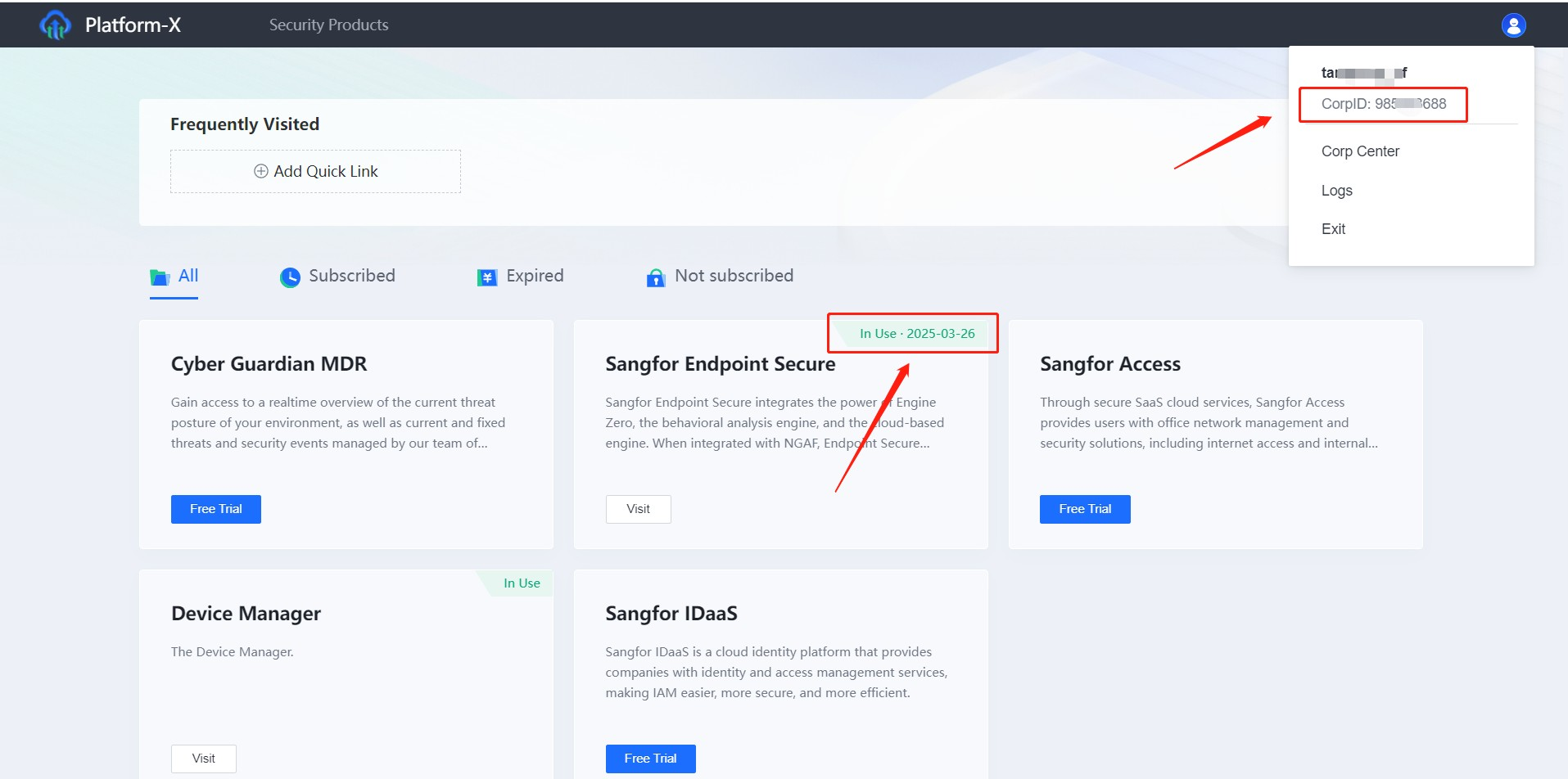
Task: Open Logs from user menu
Action: pyautogui.click(x=1337, y=191)
